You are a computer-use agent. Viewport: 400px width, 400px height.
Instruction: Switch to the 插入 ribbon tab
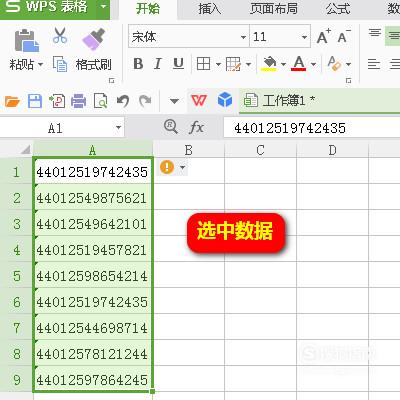[x=210, y=9]
